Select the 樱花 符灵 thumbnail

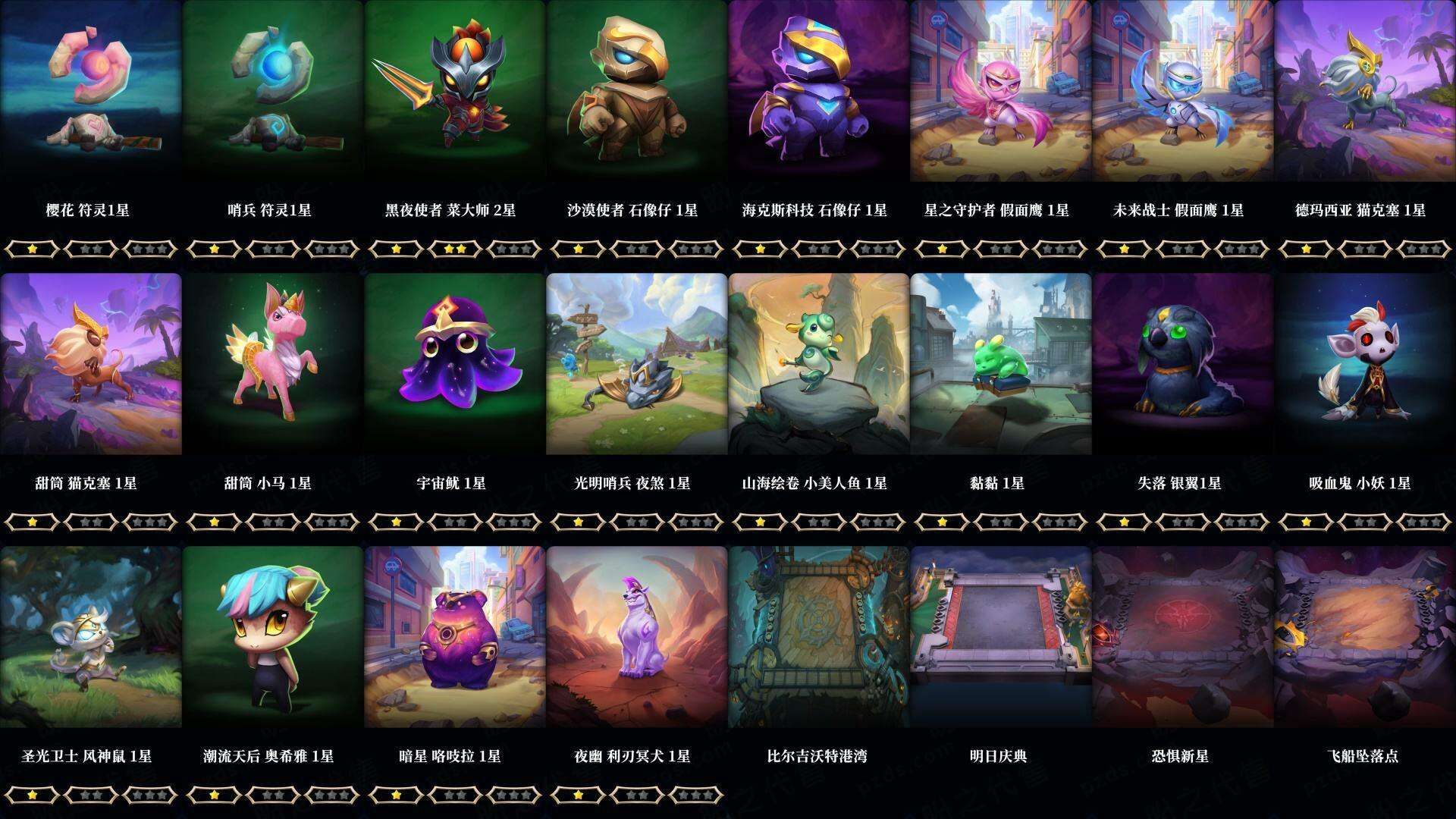pos(90,91)
